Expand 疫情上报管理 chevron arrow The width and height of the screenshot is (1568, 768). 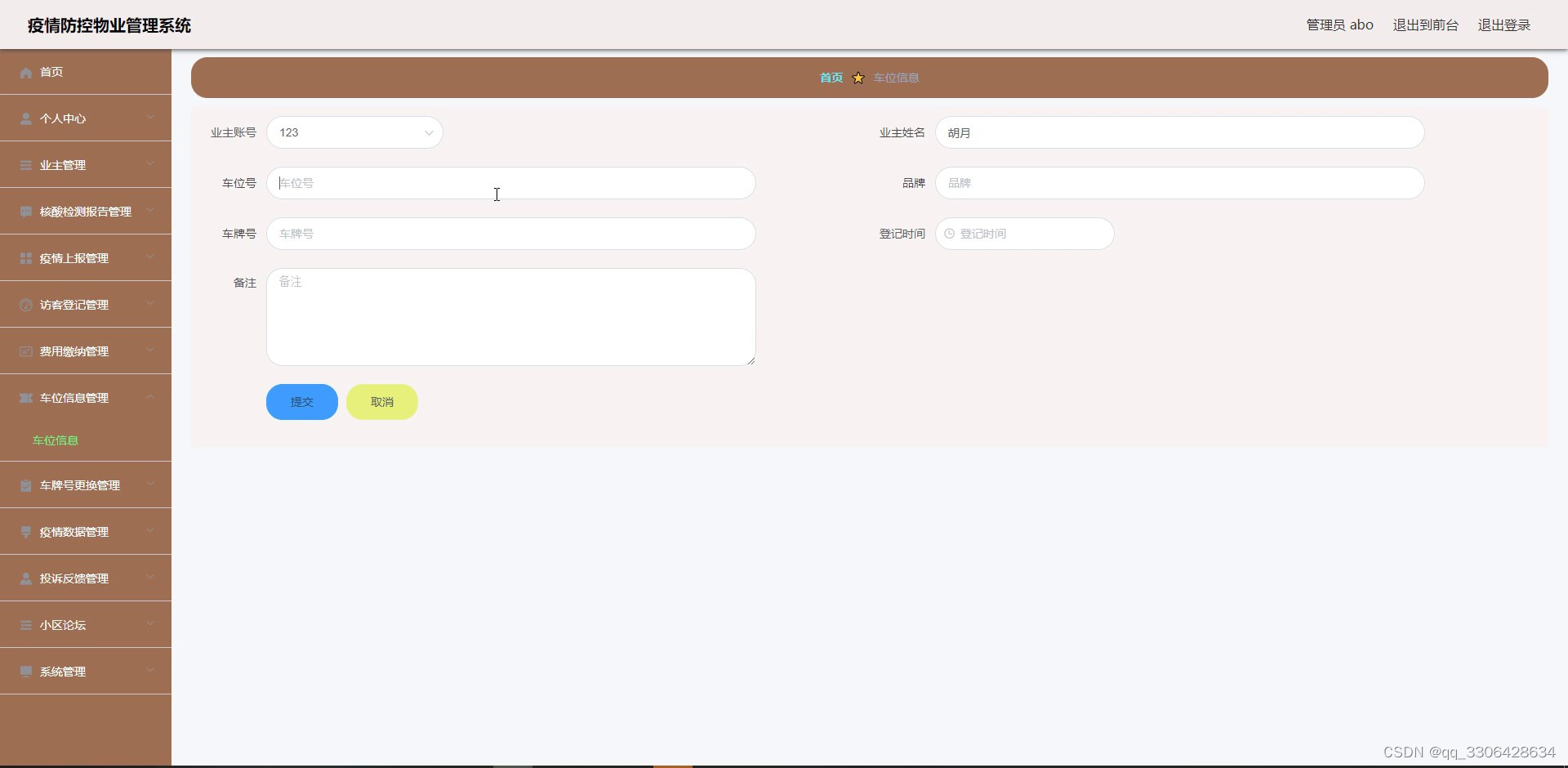150,257
